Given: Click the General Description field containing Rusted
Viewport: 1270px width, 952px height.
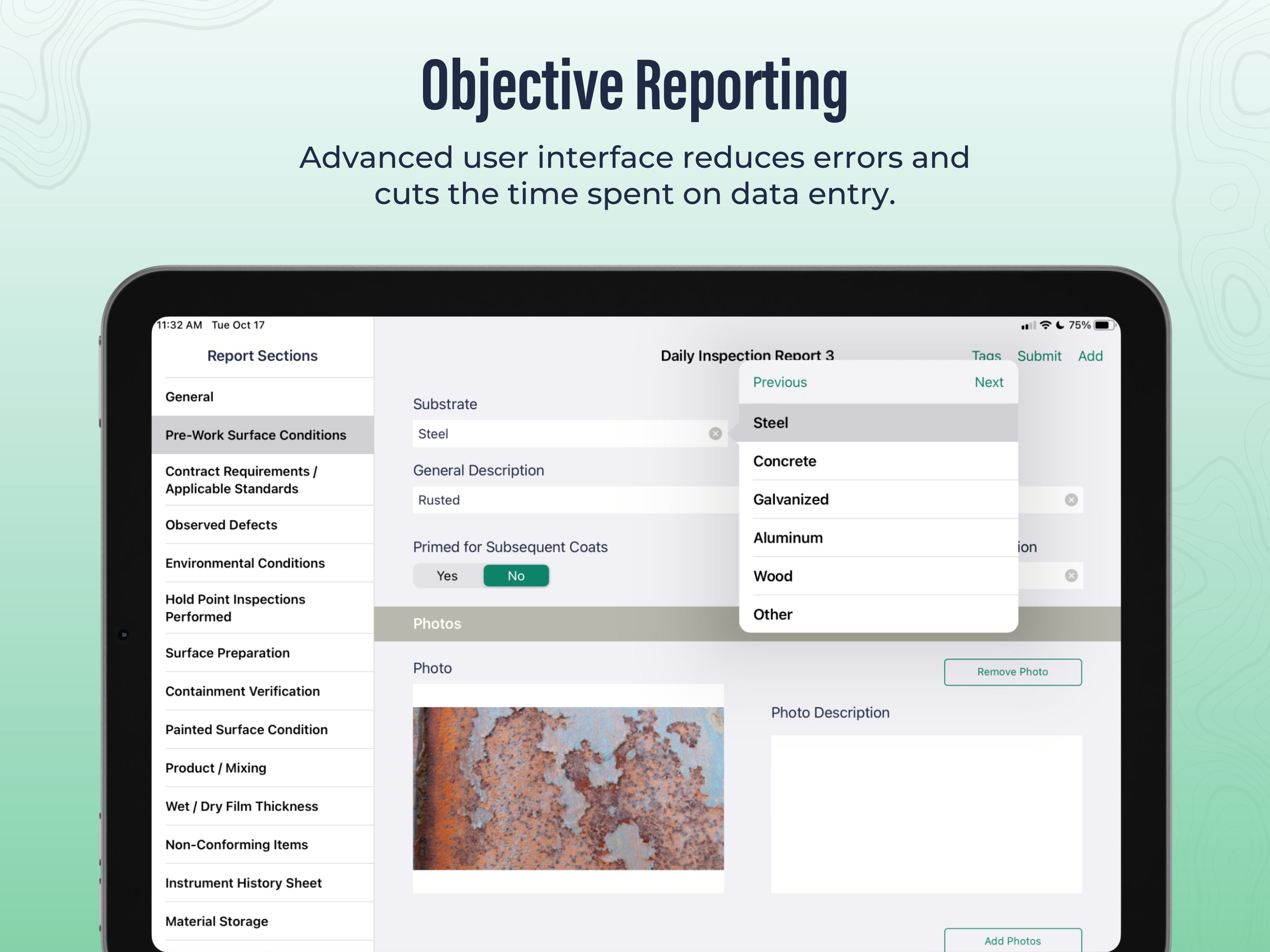Looking at the screenshot, I should click(575, 500).
